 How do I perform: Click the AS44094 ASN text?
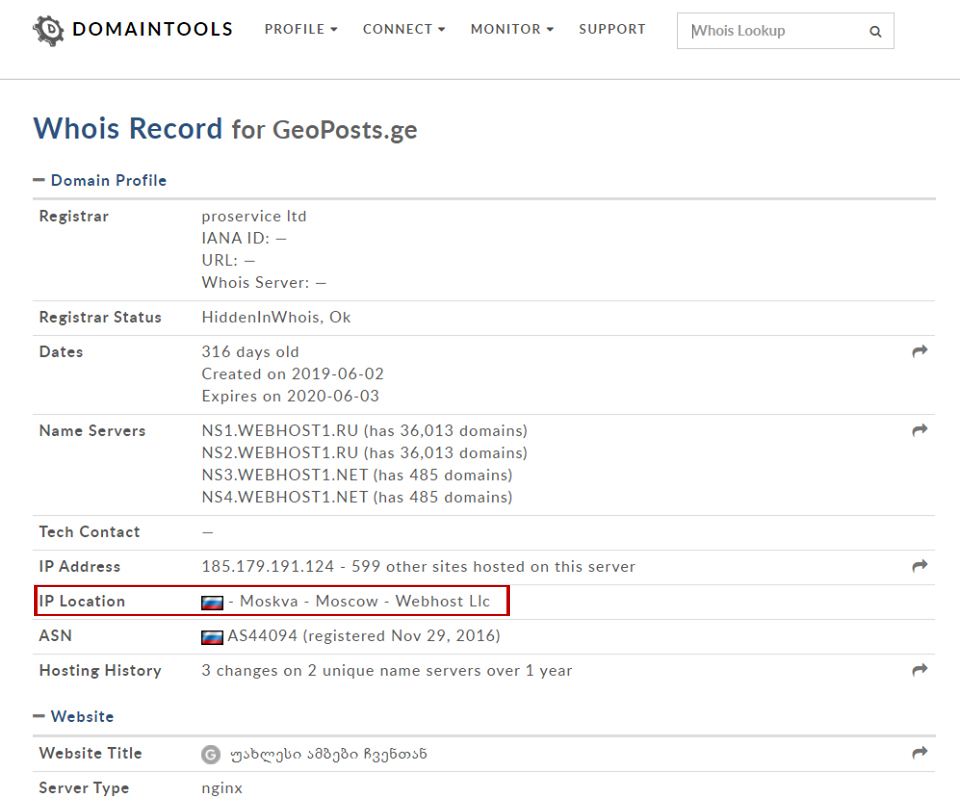click(x=262, y=636)
